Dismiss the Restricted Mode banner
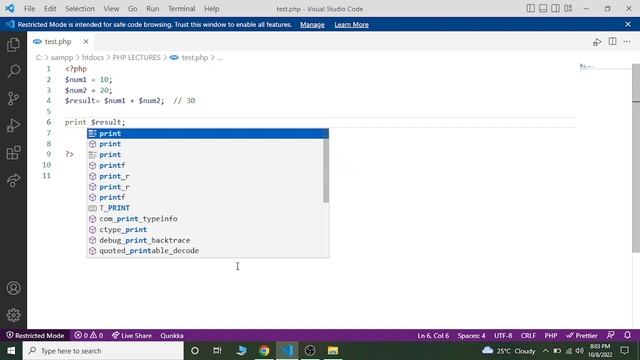This screenshot has height=360, width=640. pos(628,24)
